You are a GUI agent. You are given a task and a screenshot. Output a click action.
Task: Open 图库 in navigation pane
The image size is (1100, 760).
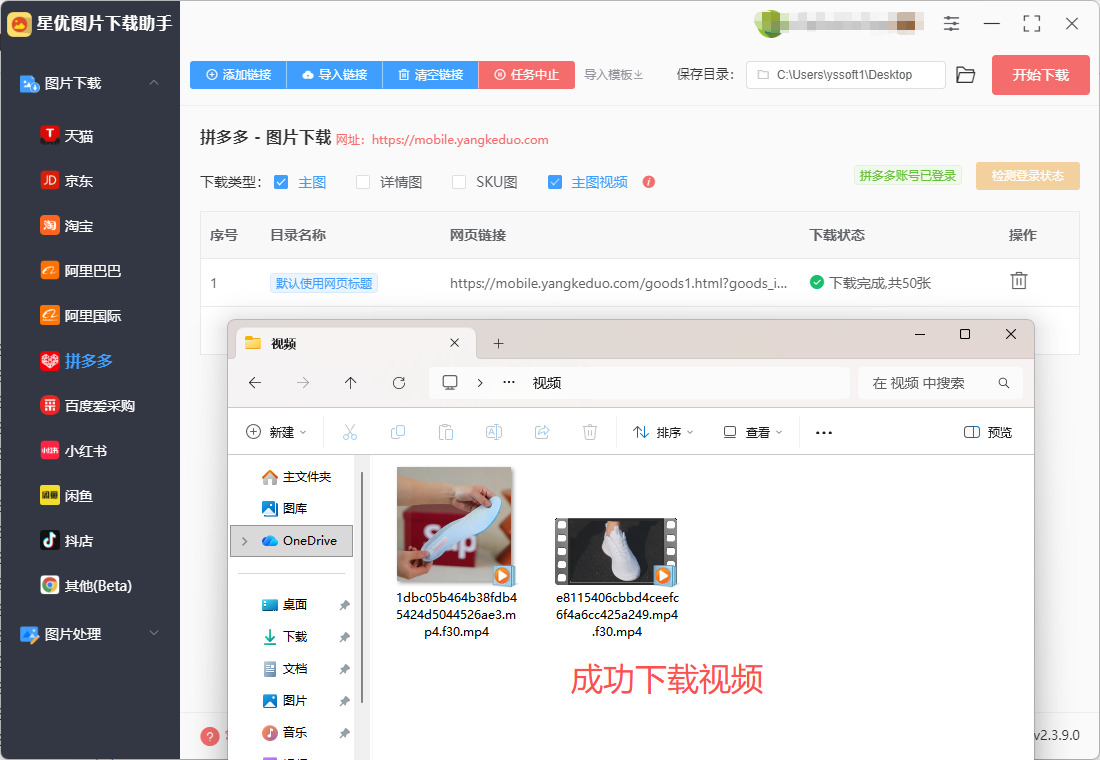click(285, 508)
